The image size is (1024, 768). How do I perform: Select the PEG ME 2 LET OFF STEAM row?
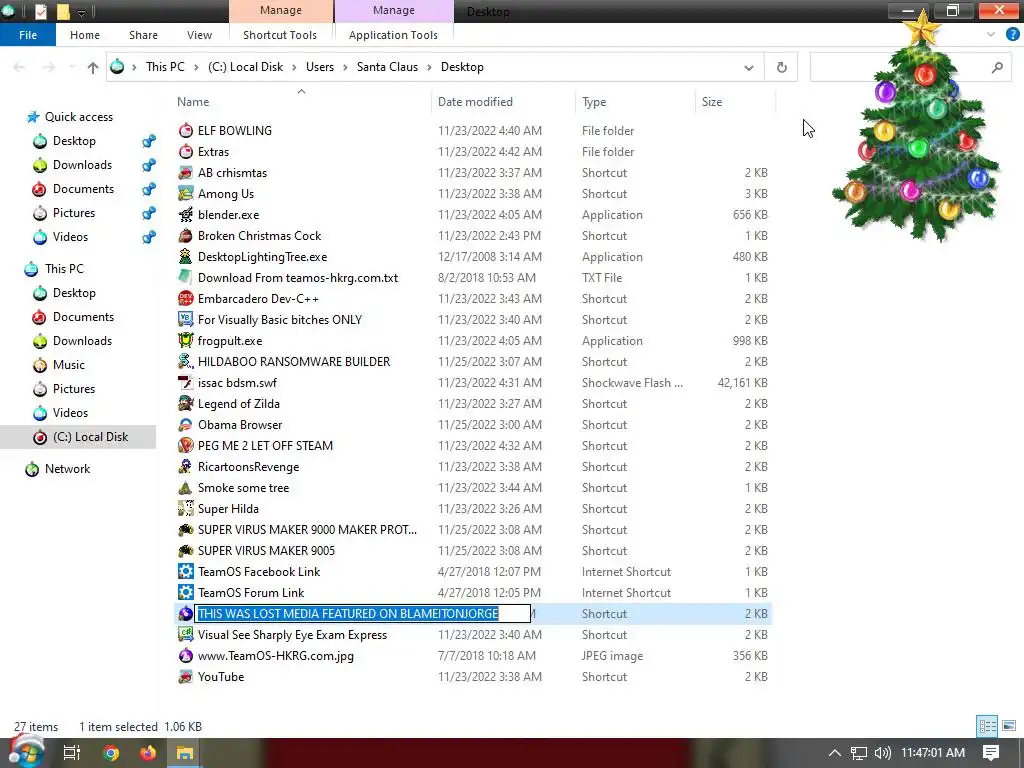(x=473, y=445)
